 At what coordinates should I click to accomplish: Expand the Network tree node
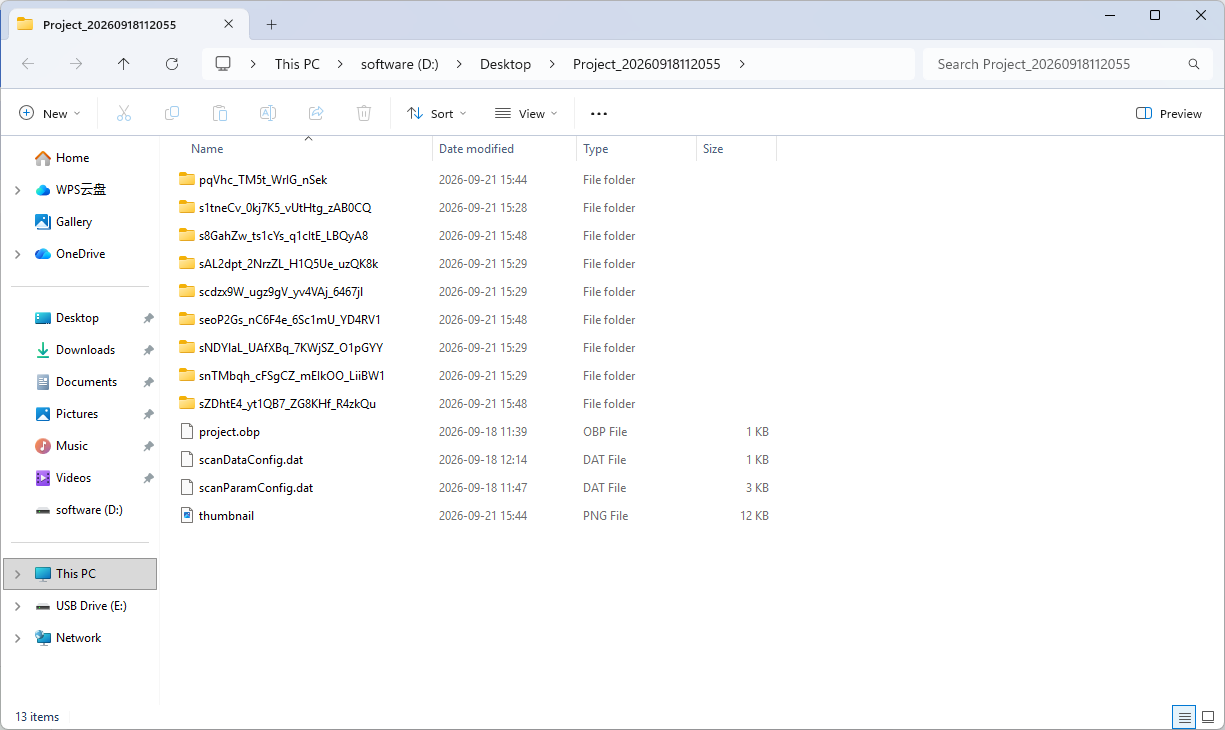point(18,638)
